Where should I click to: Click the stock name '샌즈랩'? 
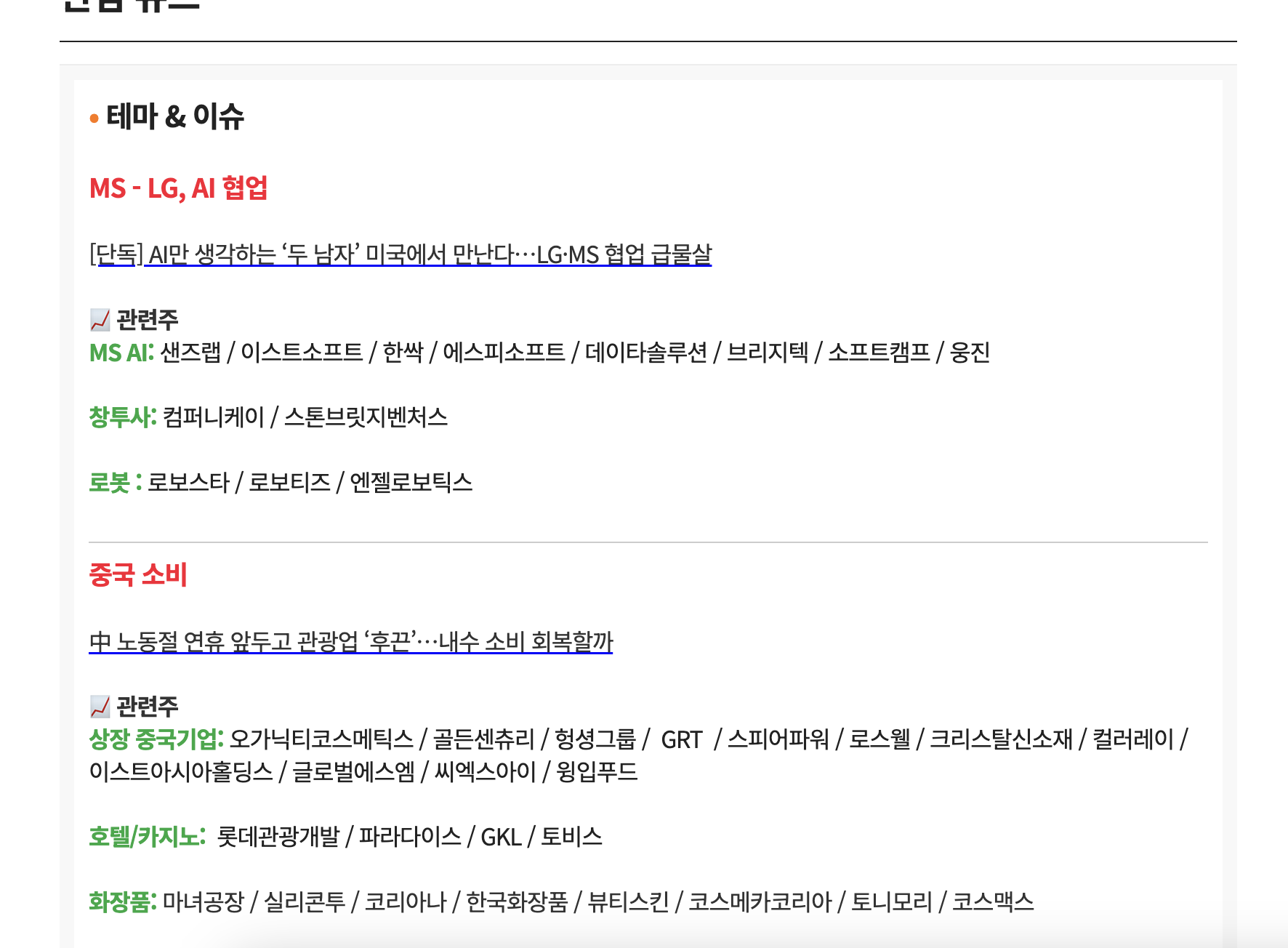[x=190, y=353]
